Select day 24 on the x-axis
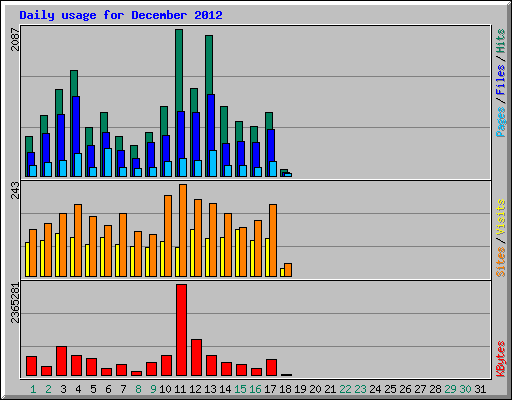This screenshot has width=512, height=400. click(x=375, y=389)
